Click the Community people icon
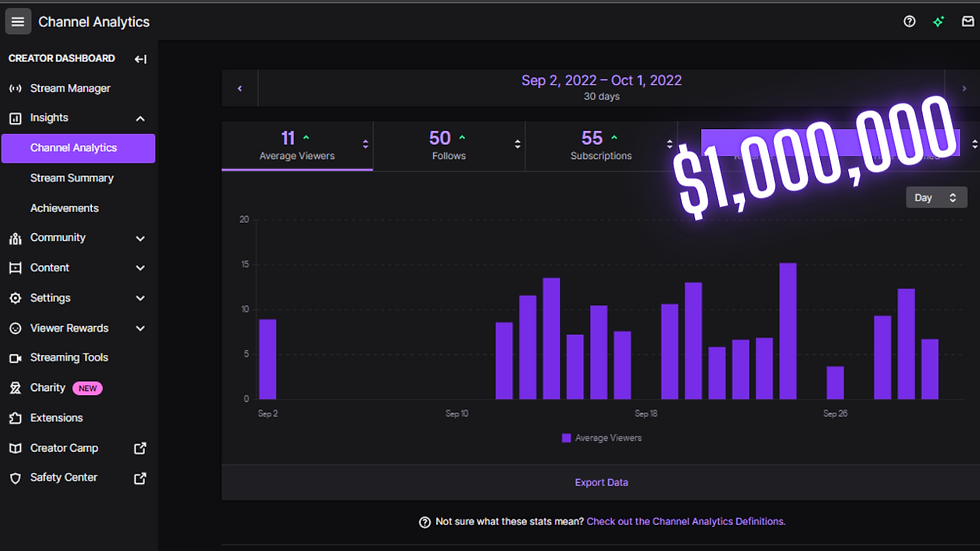 click(x=16, y=238)
